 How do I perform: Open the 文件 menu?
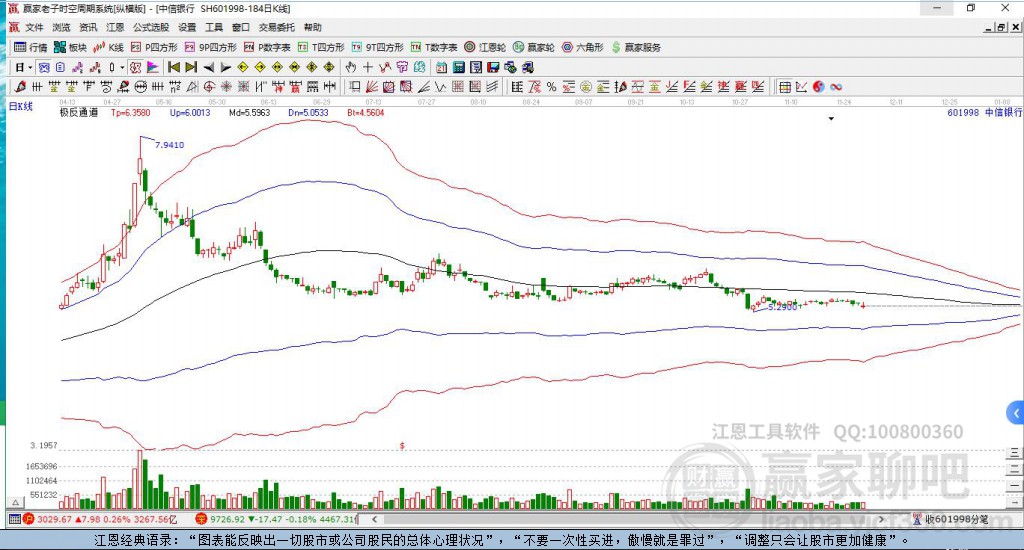pyautogui.click(x=34, y=27)
